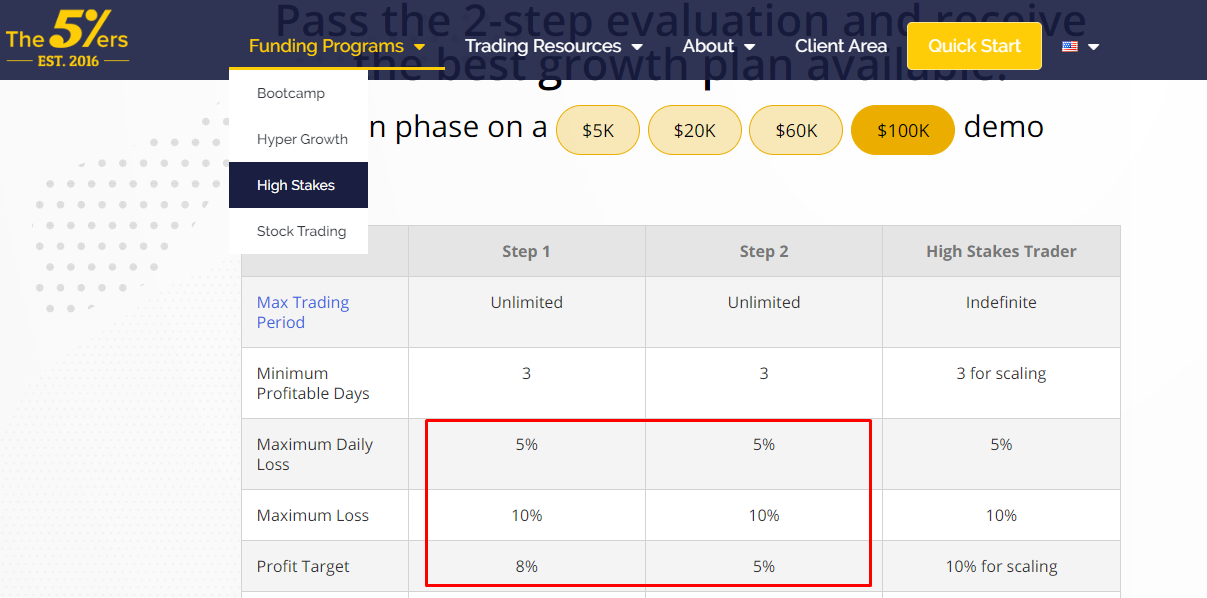Click the Step 2 column header
This screenshot has width=1207, height=598.
[x=764, y=251]
